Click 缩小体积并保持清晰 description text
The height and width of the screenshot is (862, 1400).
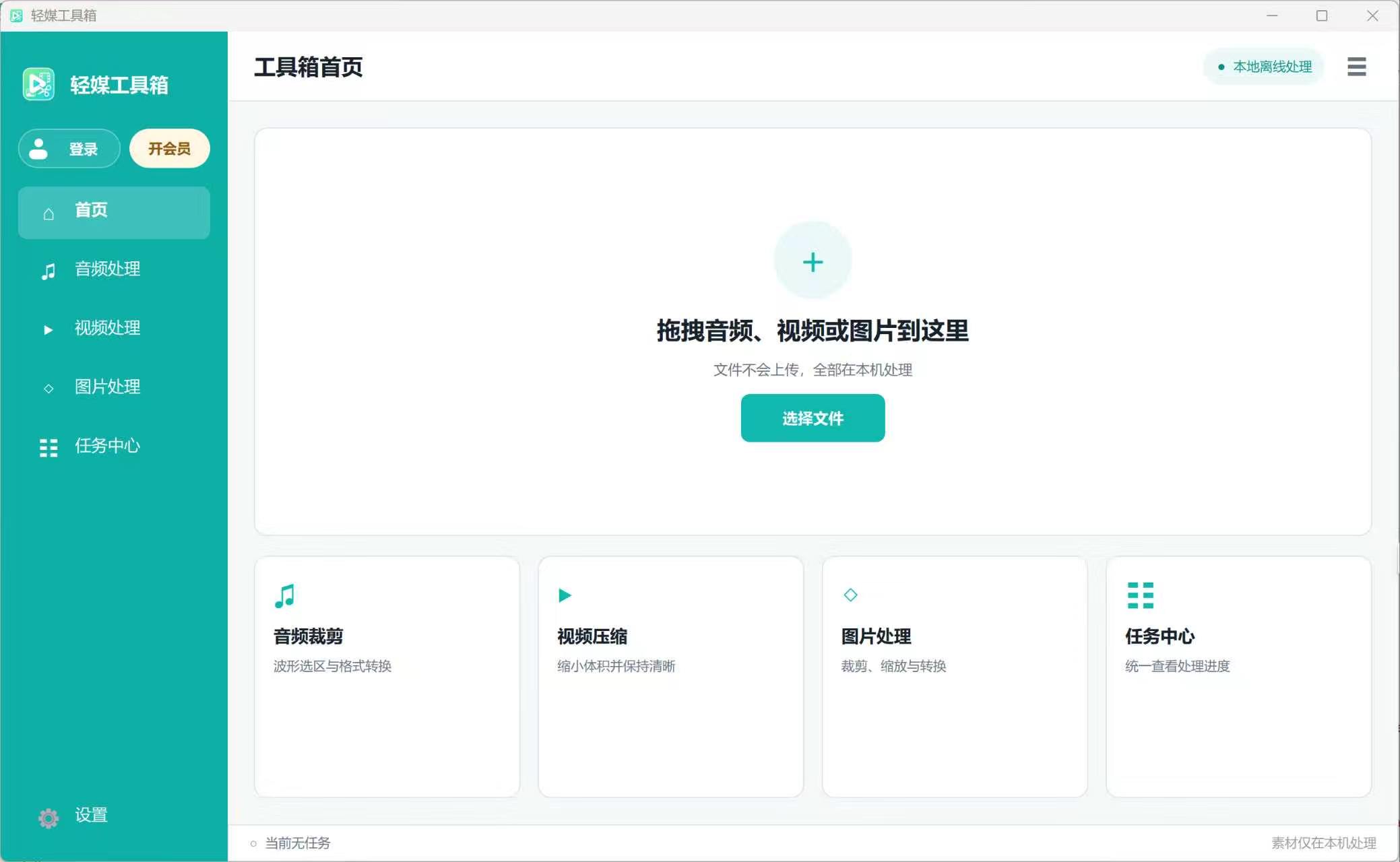(616, 666)
